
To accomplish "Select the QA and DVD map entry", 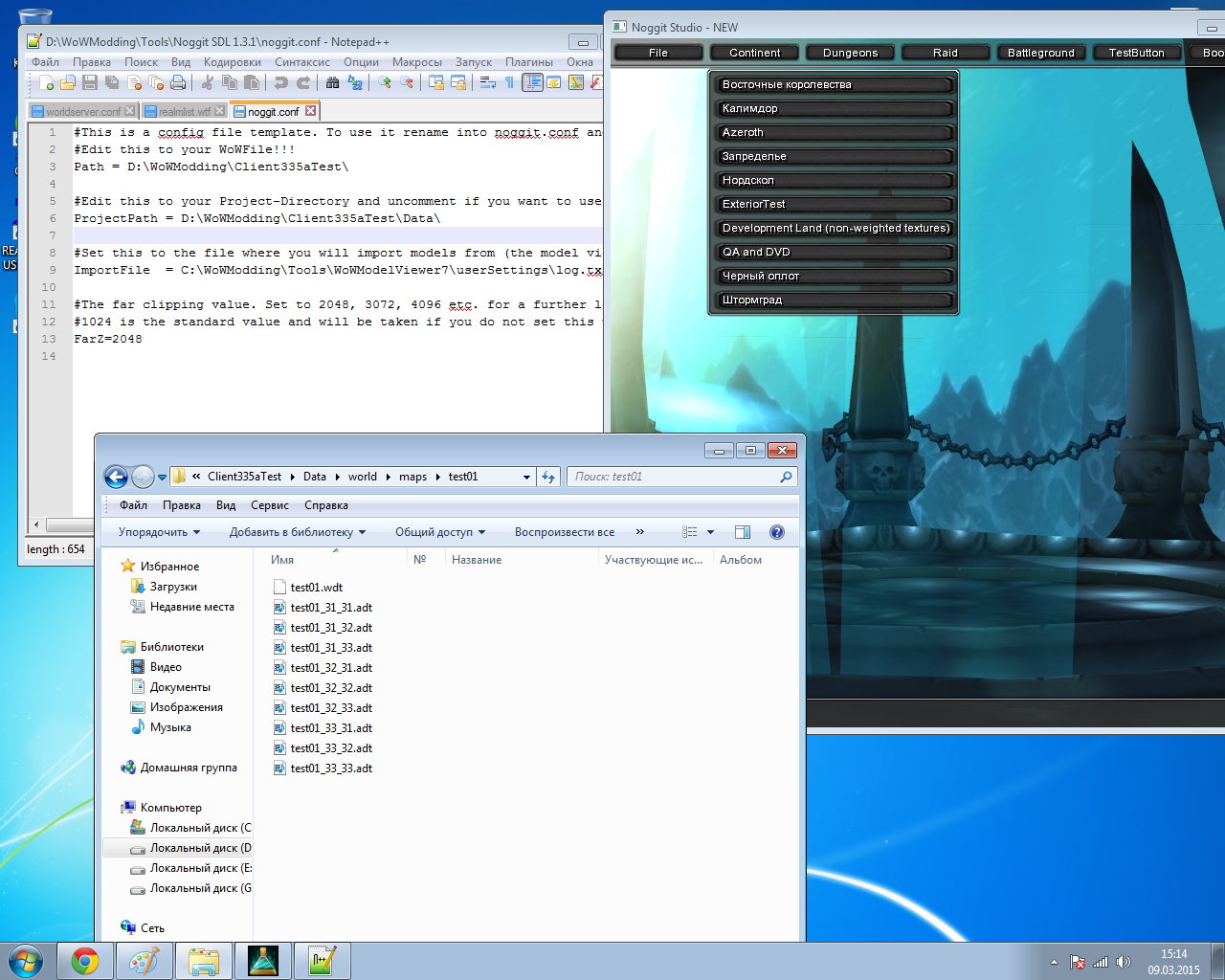I will [833, 252].
